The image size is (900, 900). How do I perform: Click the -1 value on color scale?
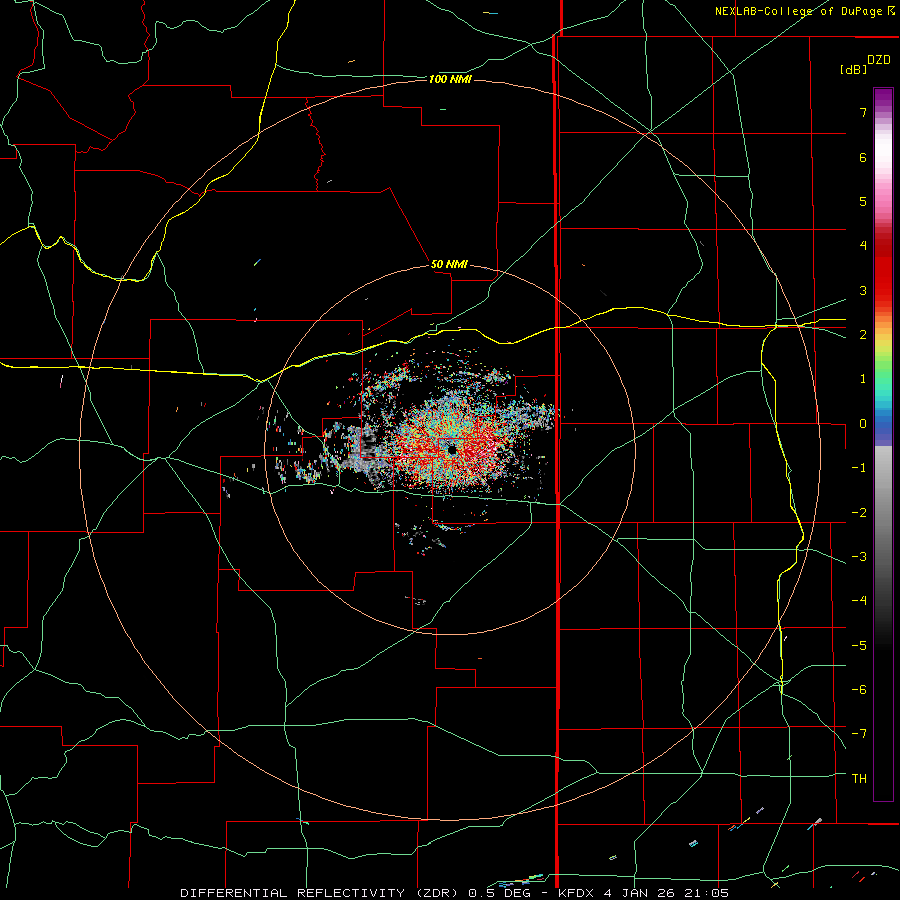(859, 468)
